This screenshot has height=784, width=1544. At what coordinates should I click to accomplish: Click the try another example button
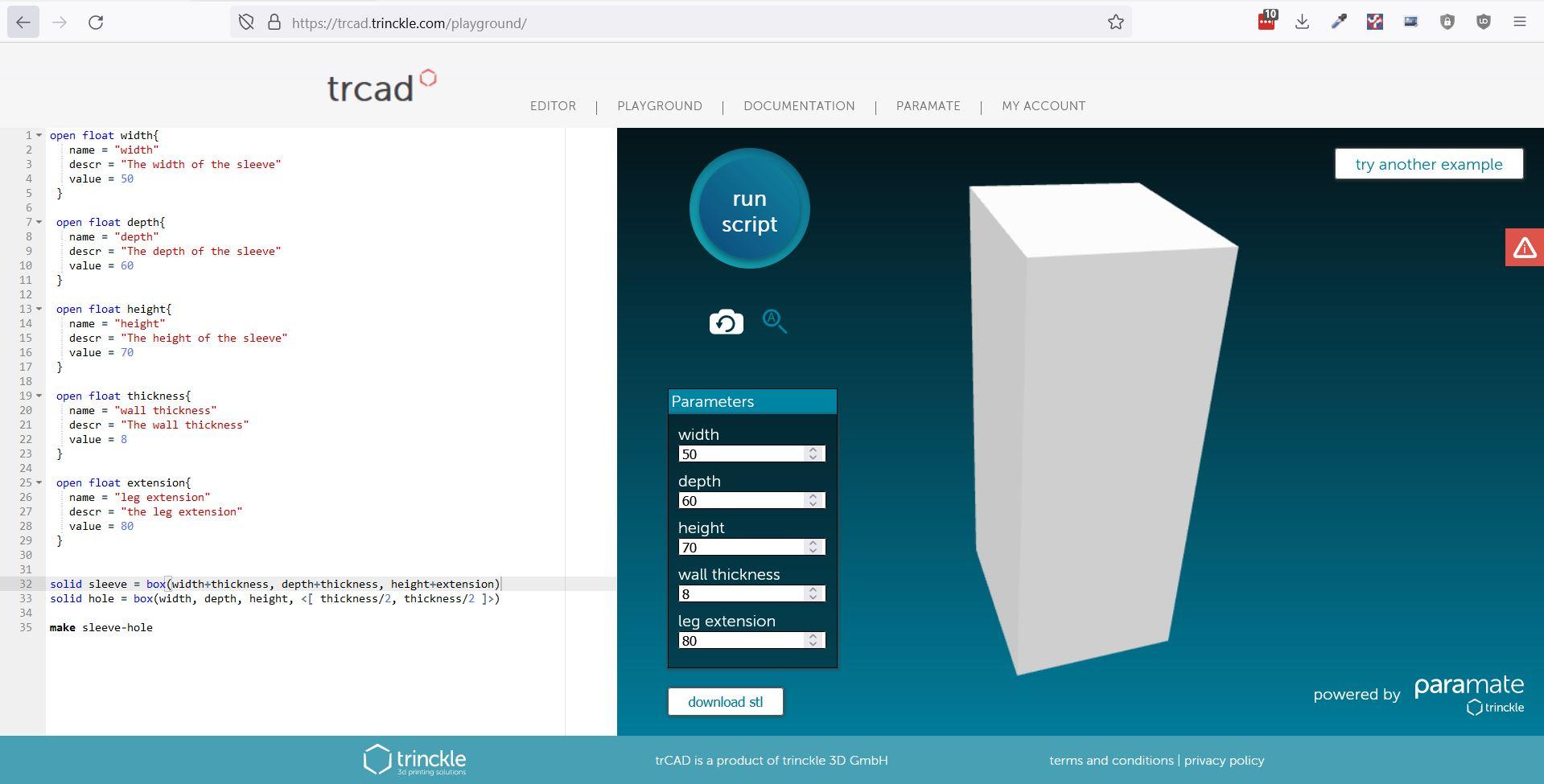1428,163
